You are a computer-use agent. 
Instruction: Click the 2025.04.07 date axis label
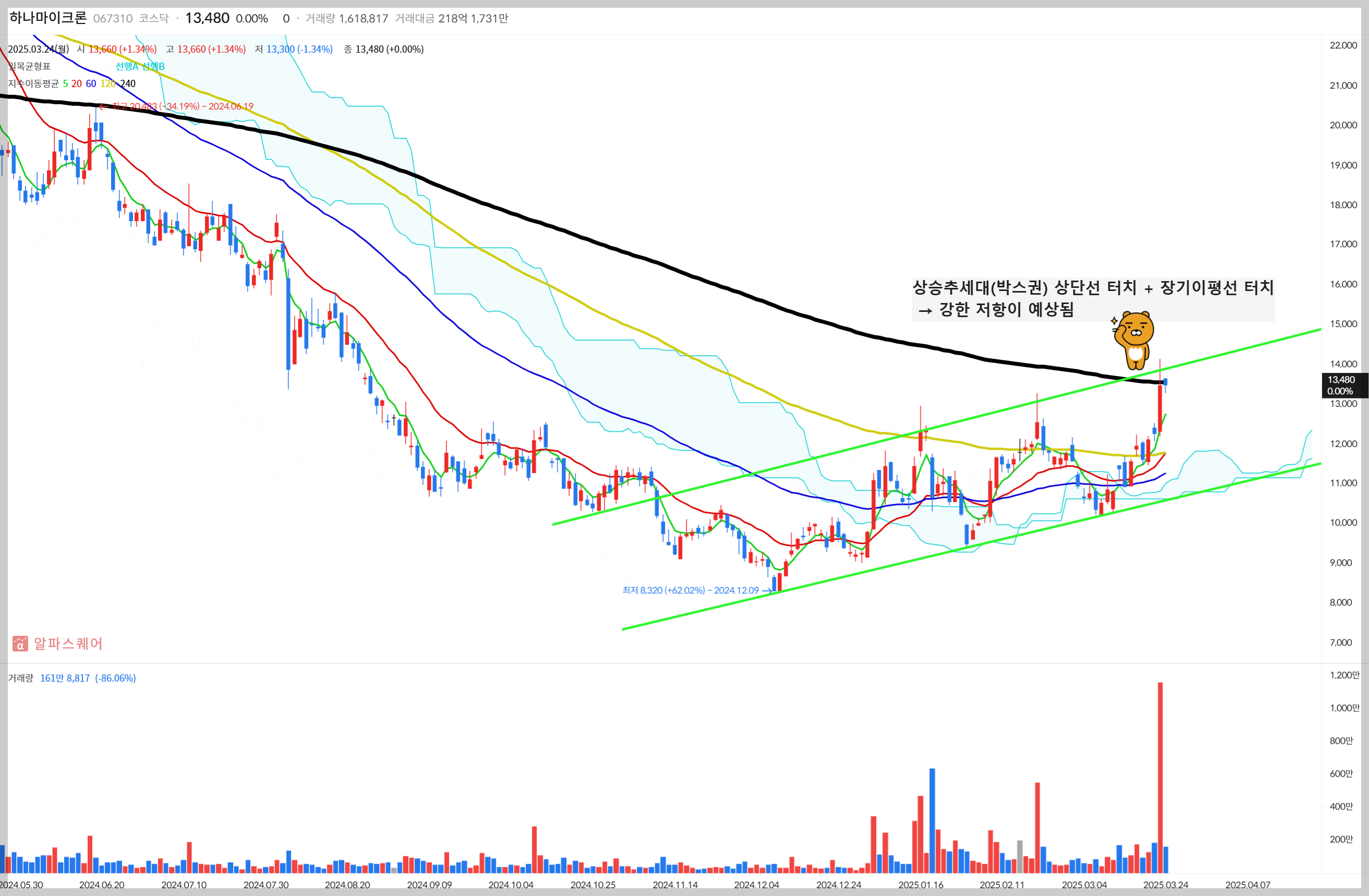pos(1247,885)
